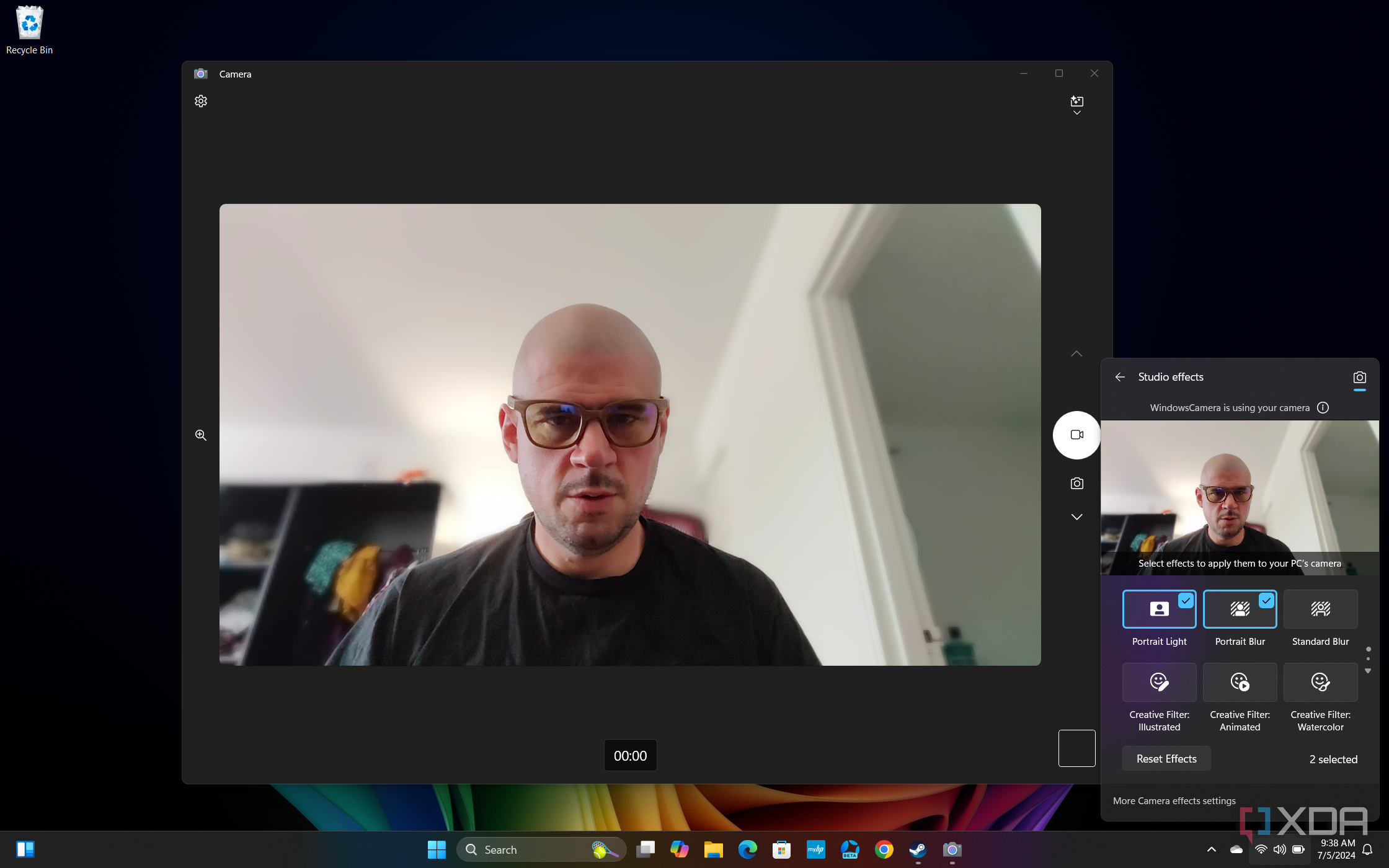
Task: Open Wi-Fi network tray icon
Action: point(1261,849)
